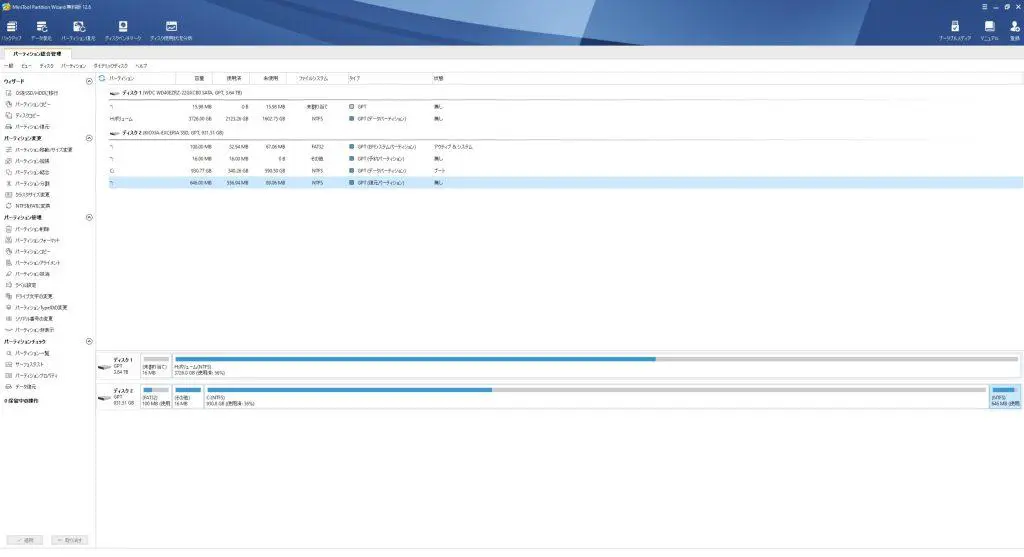
Task: Collapse the ウィザード sidebar section
Action: 89,81
